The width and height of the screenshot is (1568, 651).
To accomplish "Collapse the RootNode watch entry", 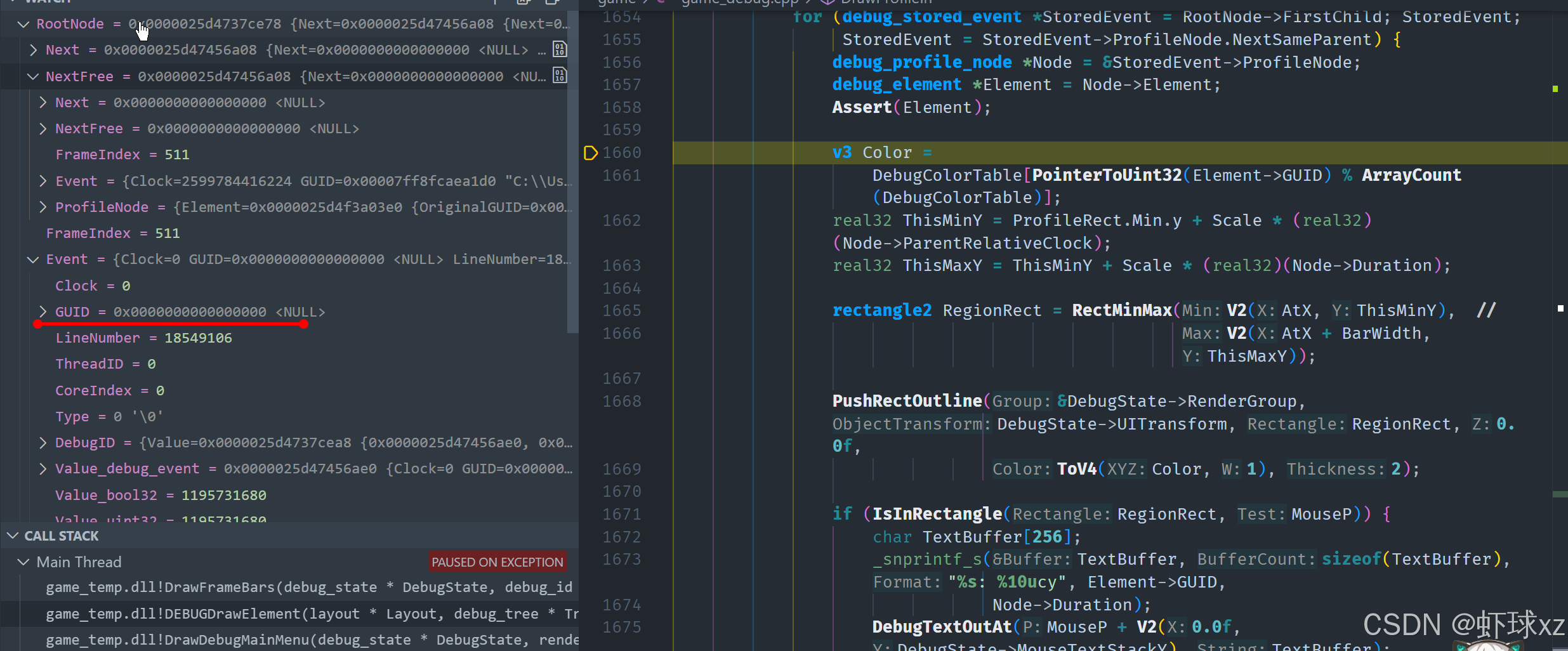I will 23,24.
